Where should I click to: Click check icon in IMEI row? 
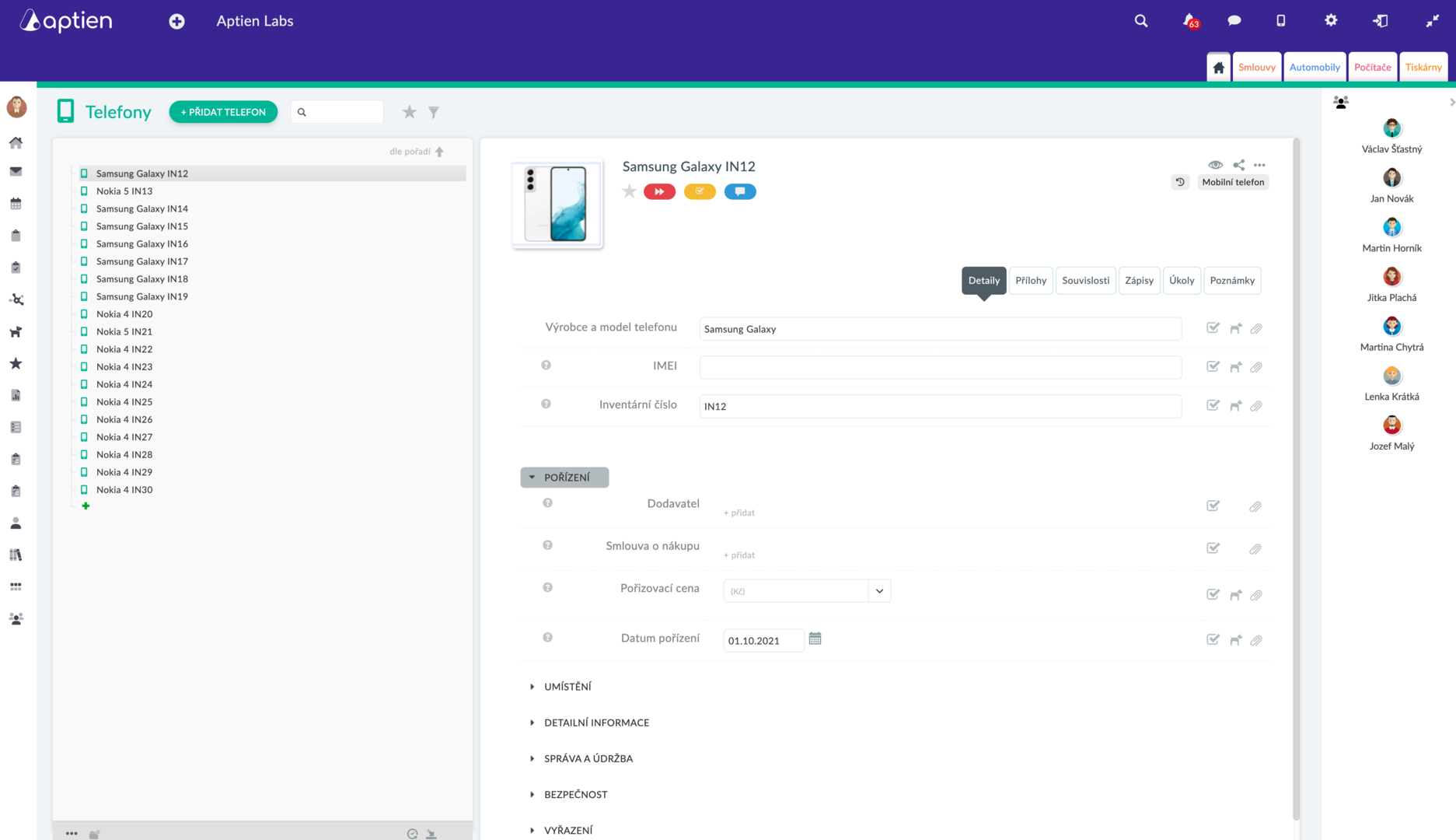[x=1213, y=366]
